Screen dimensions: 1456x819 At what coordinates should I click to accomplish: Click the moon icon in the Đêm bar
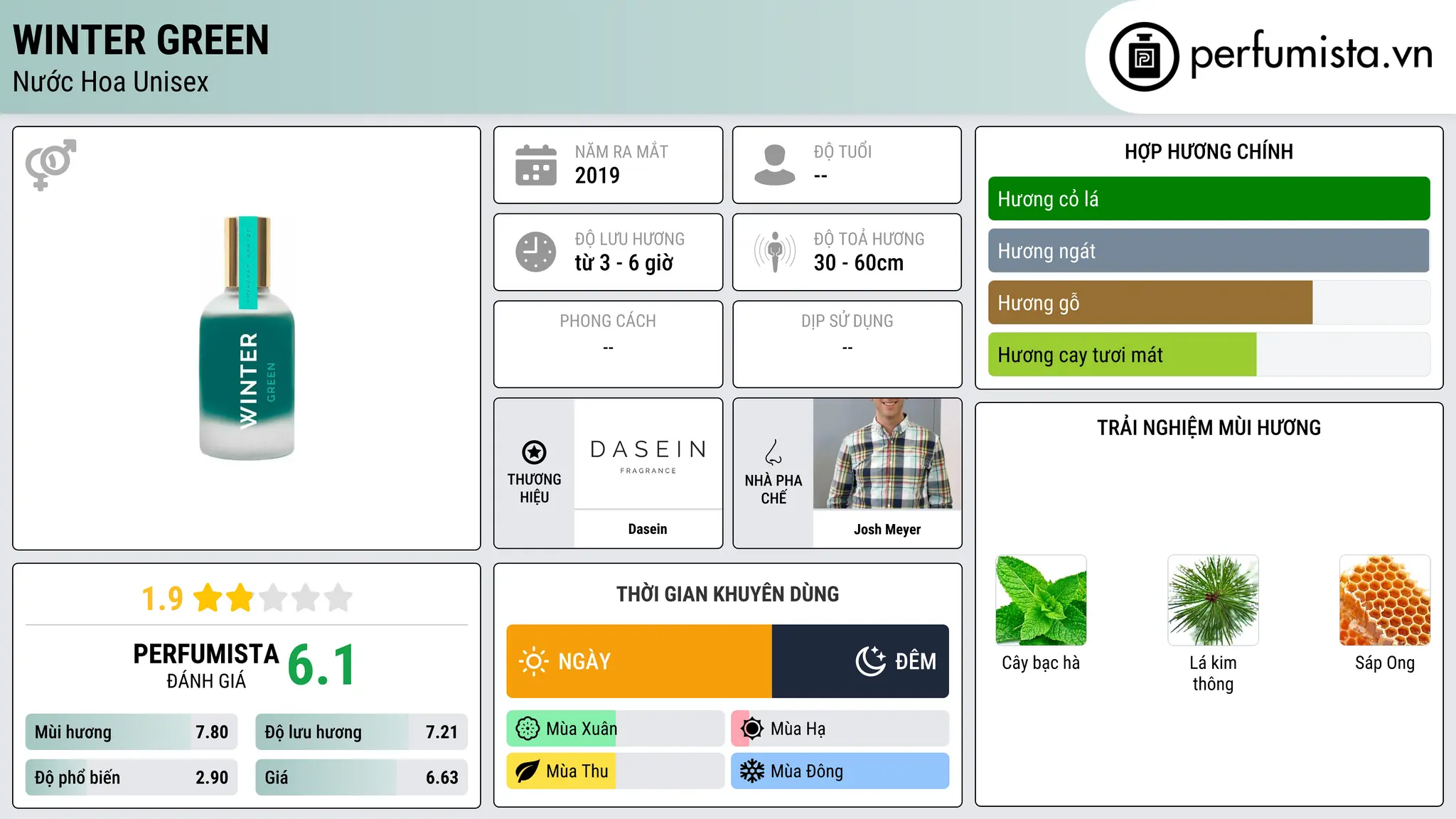[870, 661]
